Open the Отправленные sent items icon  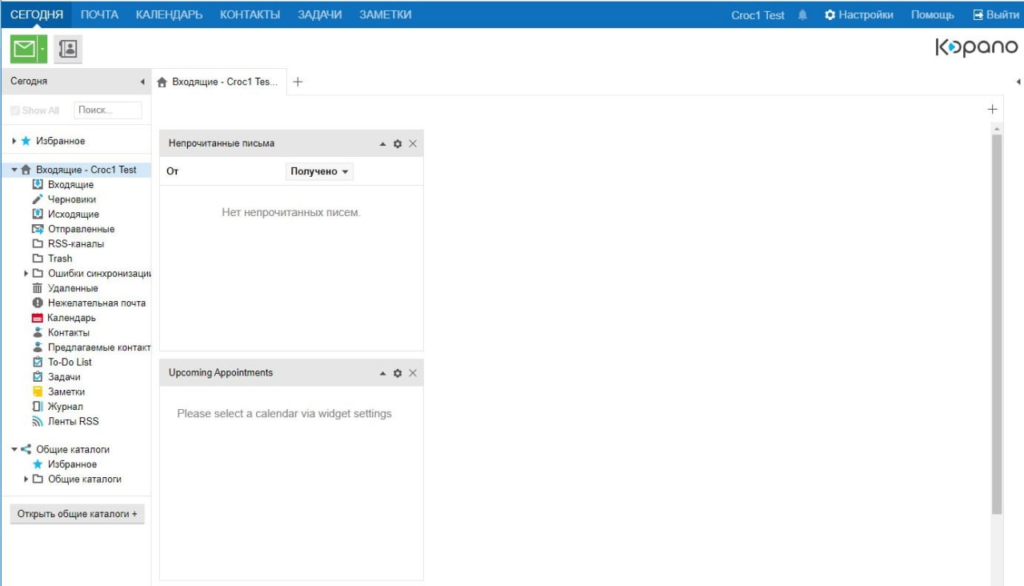pyautogui.click(x=37, y=229)
